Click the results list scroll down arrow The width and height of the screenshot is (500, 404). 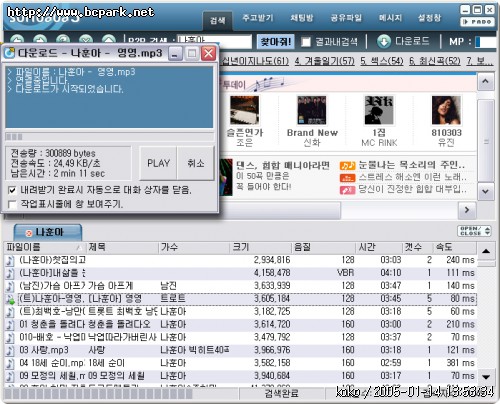(486, 377)
